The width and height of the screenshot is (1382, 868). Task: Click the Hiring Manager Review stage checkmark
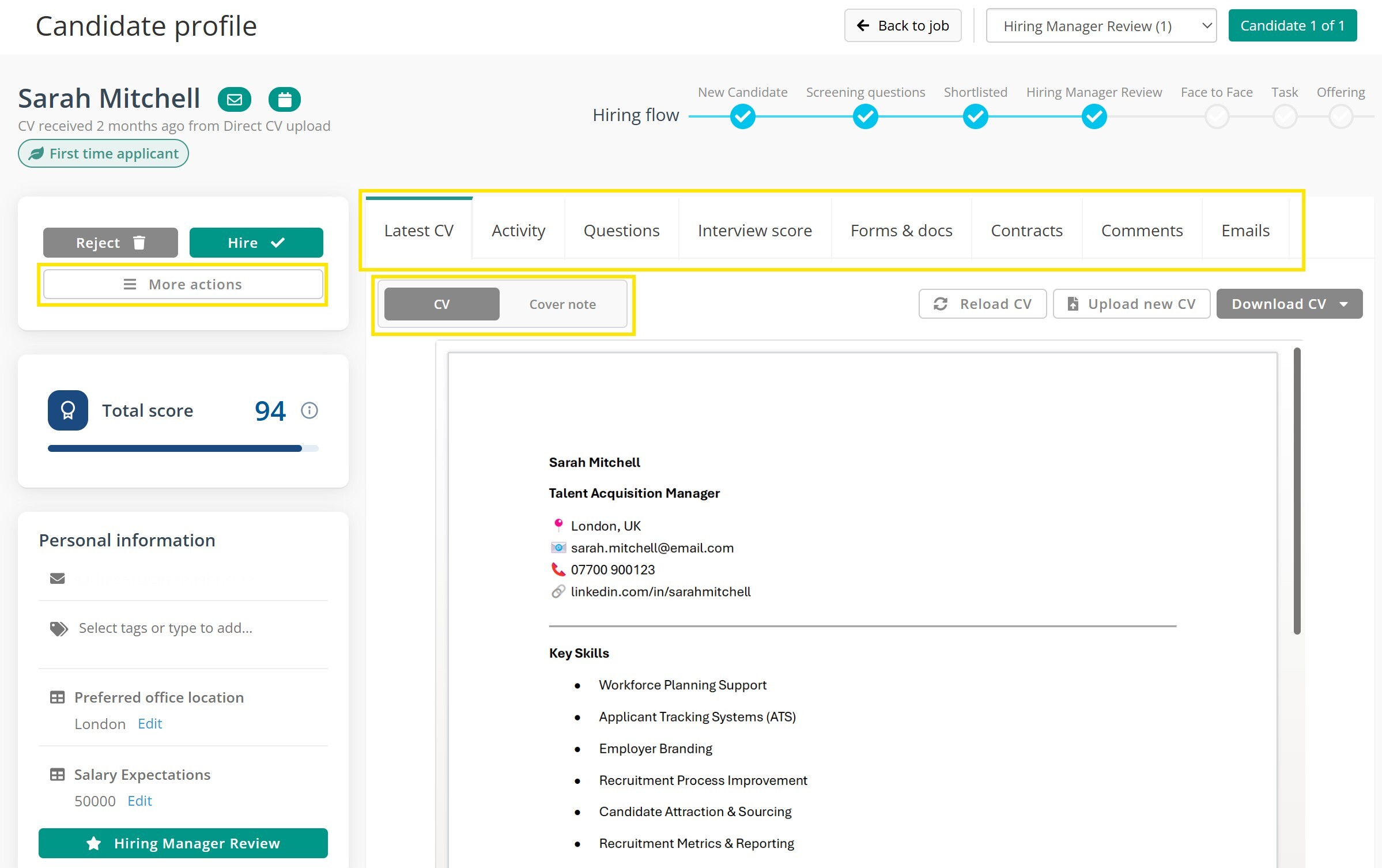pyautogui.click(x=1094, y=116)
